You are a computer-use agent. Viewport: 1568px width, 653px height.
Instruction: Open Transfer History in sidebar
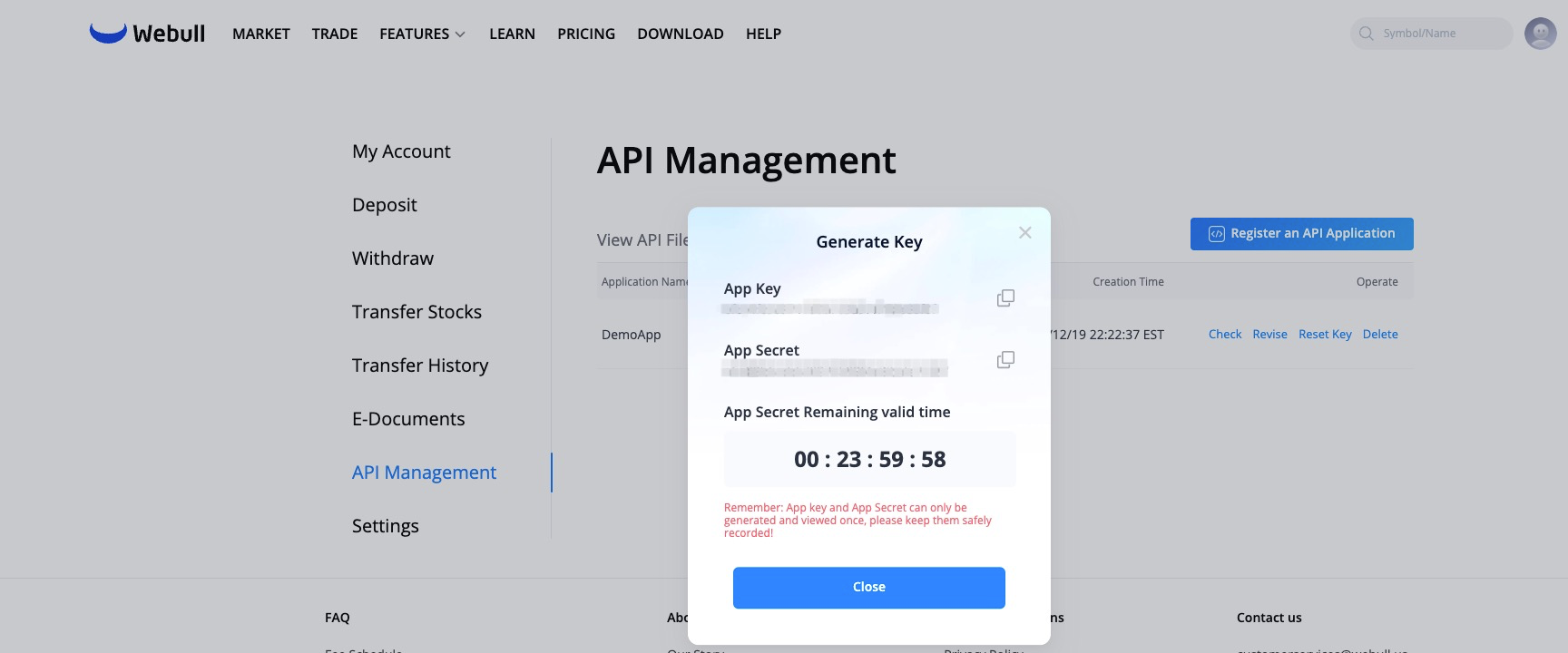pos(420,365)
